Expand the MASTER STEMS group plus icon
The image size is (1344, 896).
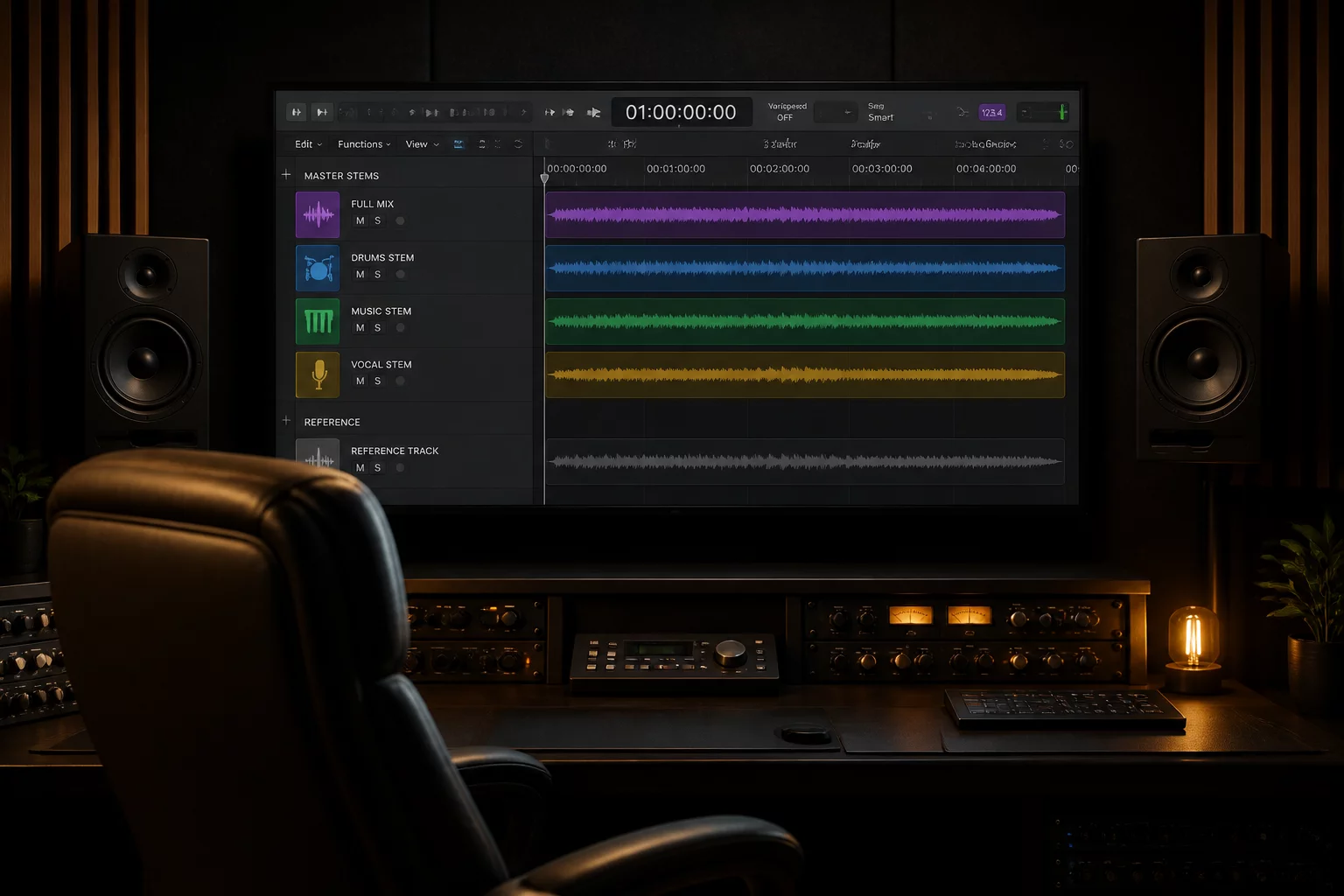point(286,175)
